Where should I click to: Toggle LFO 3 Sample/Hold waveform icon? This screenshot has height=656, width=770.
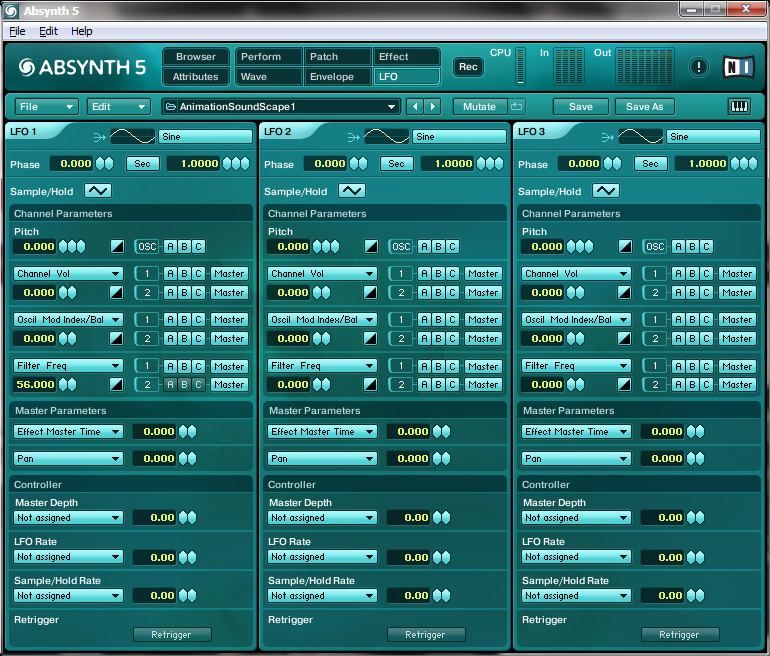[x=605, y=191]
